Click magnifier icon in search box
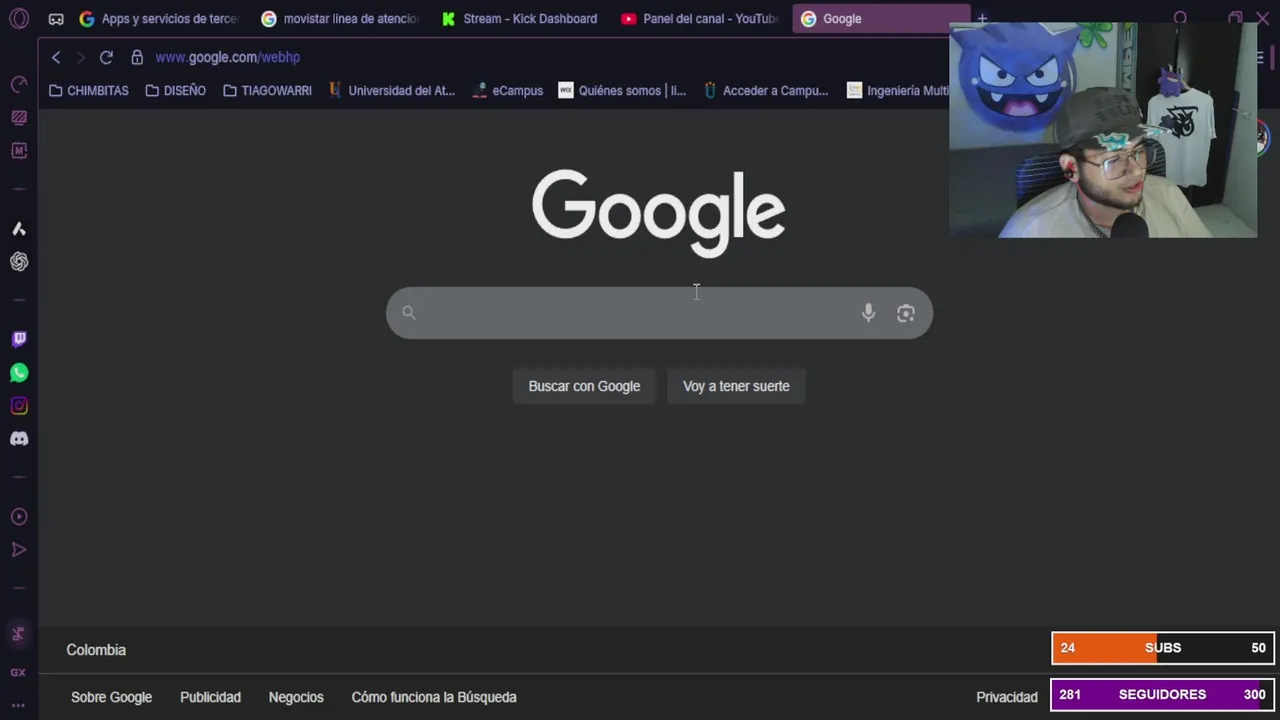This screenshot has width=1280, height=720. (409, 313)
